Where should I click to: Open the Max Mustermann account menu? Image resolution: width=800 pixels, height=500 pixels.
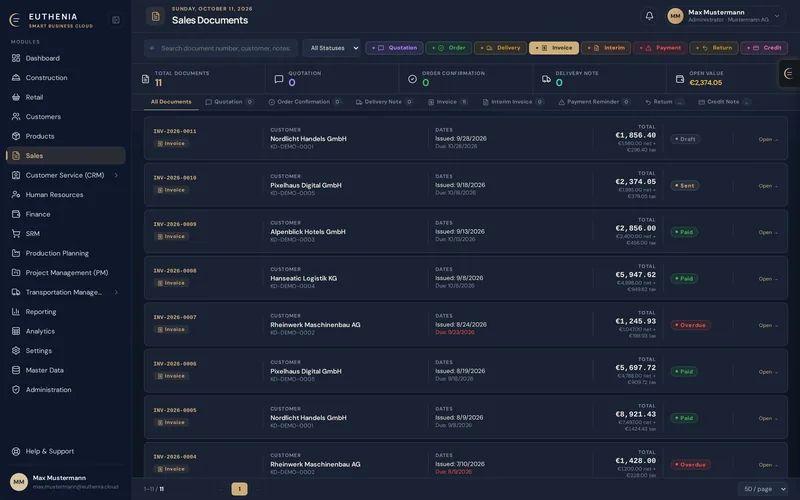tap(726, 16)
